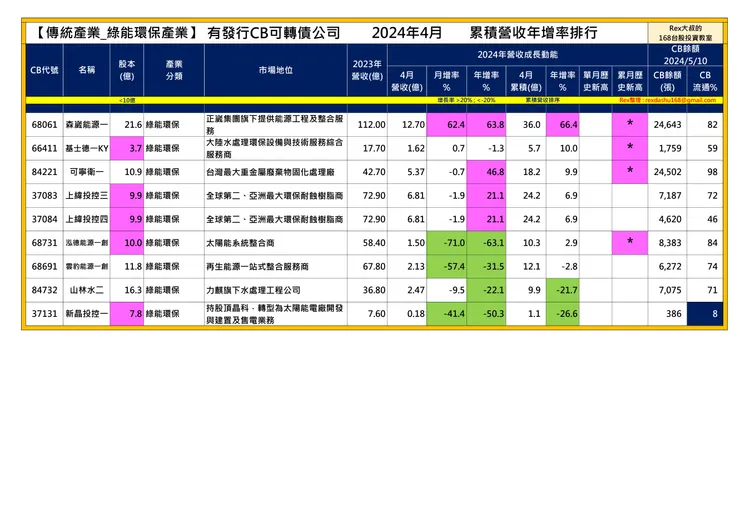Select pink capital cell 3.7
Viewport: 740px width, 523px height.
127,148
